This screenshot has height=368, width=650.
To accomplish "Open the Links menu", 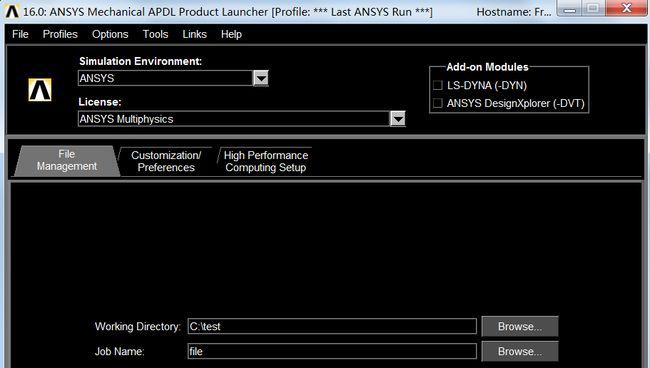I will (194, 34).
